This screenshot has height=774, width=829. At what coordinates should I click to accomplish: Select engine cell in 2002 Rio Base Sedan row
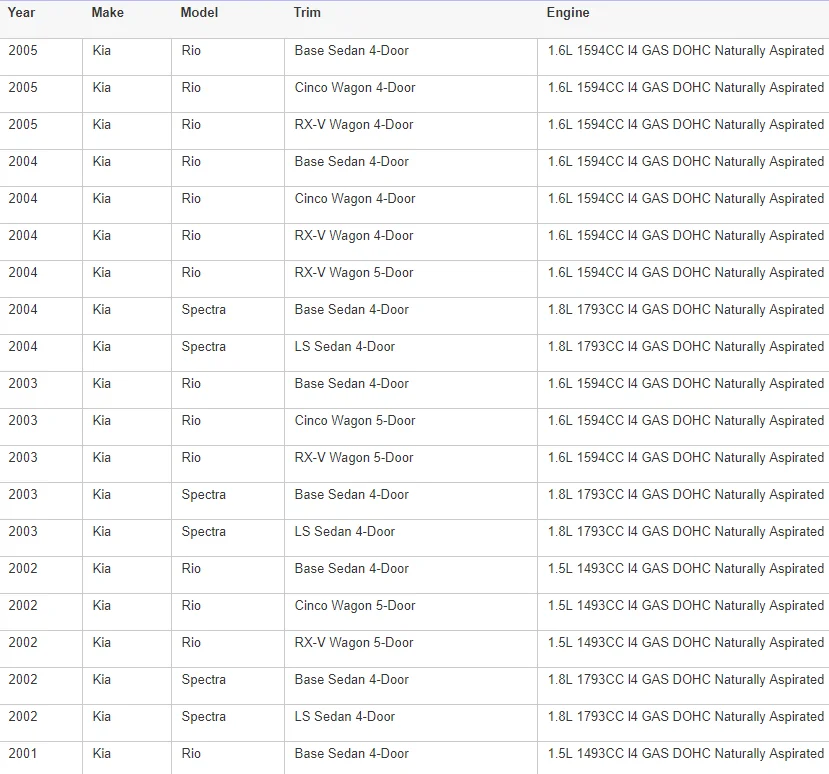click(684, 575)
